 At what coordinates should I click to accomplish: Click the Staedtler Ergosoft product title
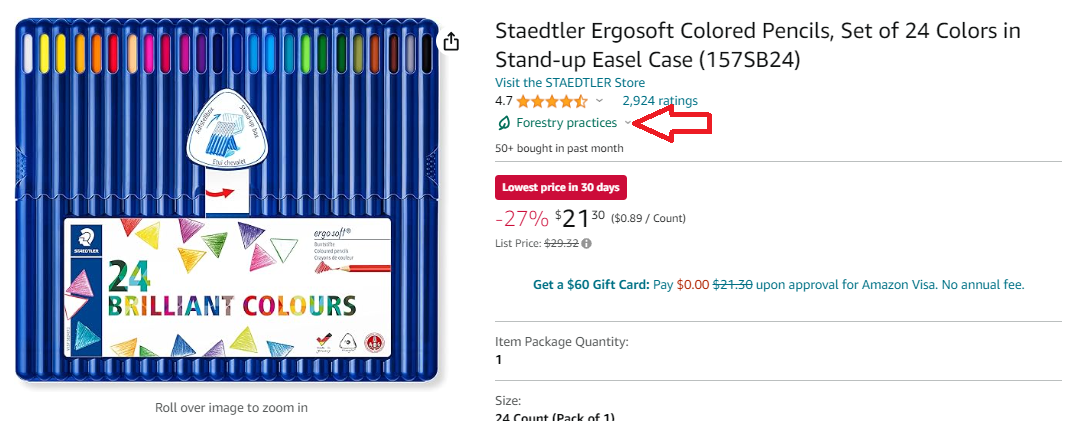click(x=757, y=45)
